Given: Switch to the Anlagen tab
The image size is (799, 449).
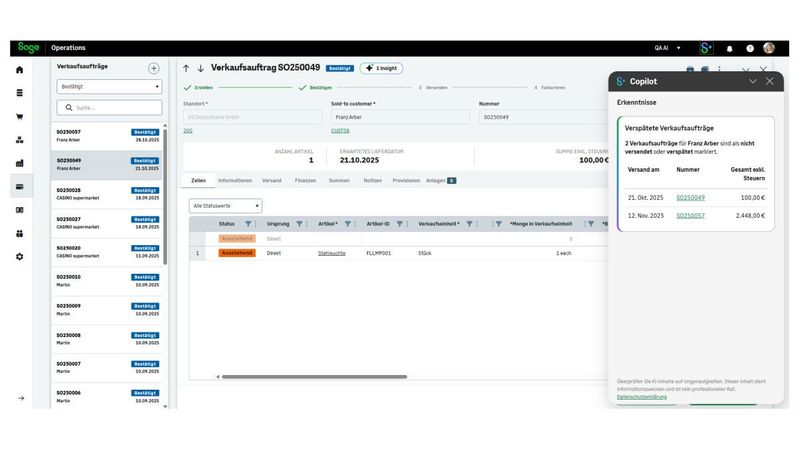Looking at the screenshot, I should point(441,180).
